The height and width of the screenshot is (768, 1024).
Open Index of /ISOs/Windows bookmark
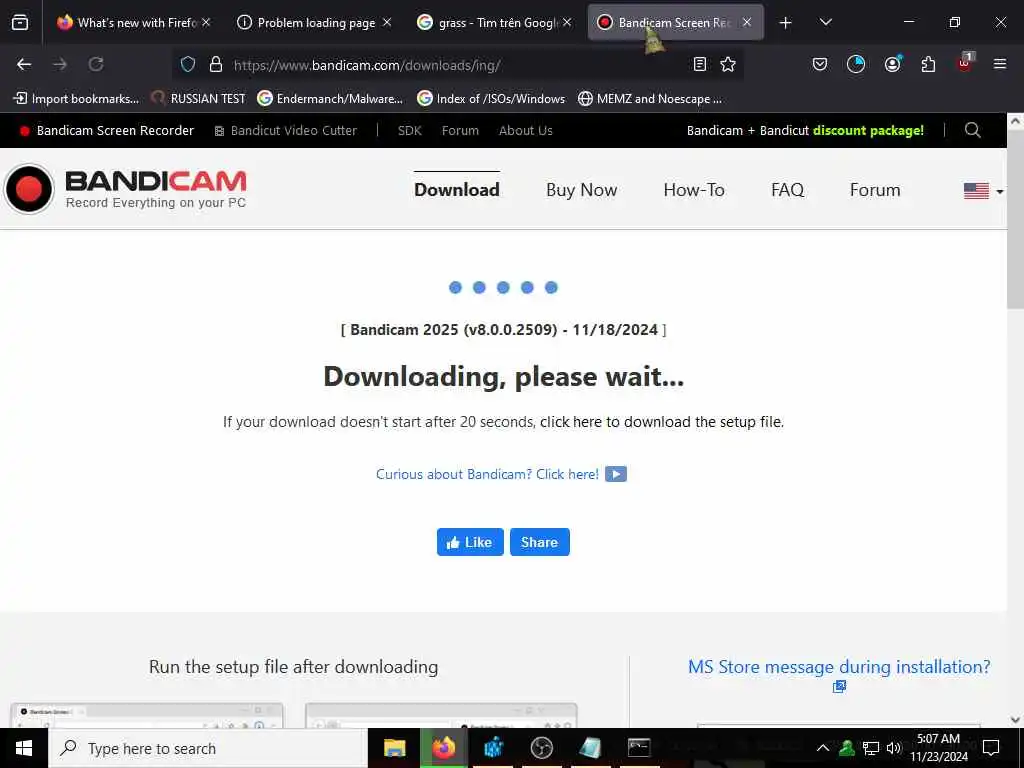(x=490, y=99)
